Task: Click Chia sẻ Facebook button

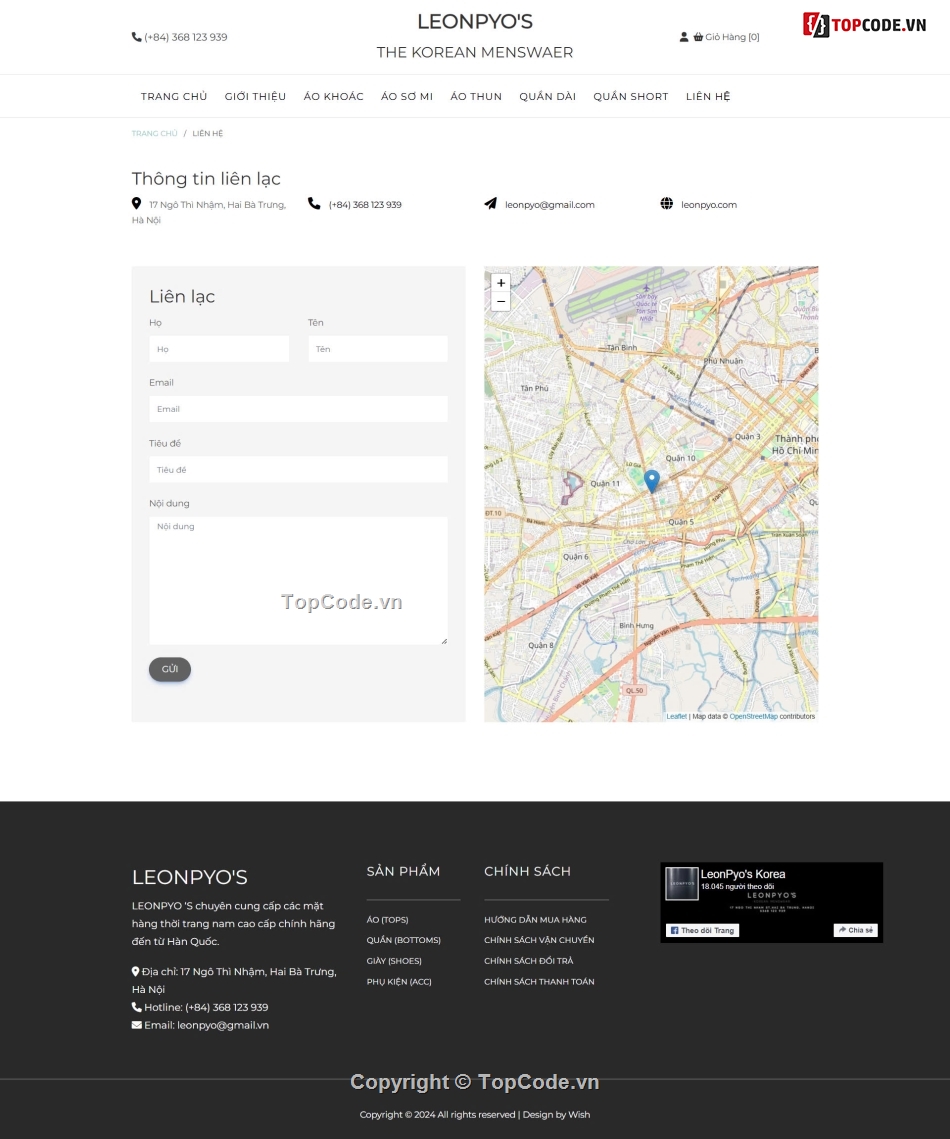Action: (x=856, y=930)
